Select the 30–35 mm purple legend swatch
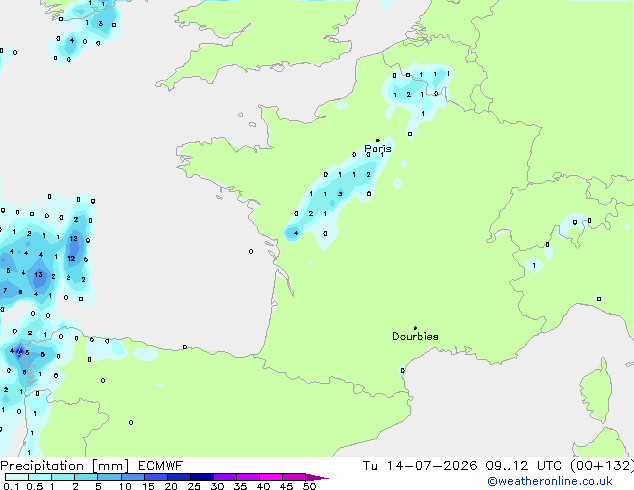Screen dimensions: 634x490 [x=225, y=477]
